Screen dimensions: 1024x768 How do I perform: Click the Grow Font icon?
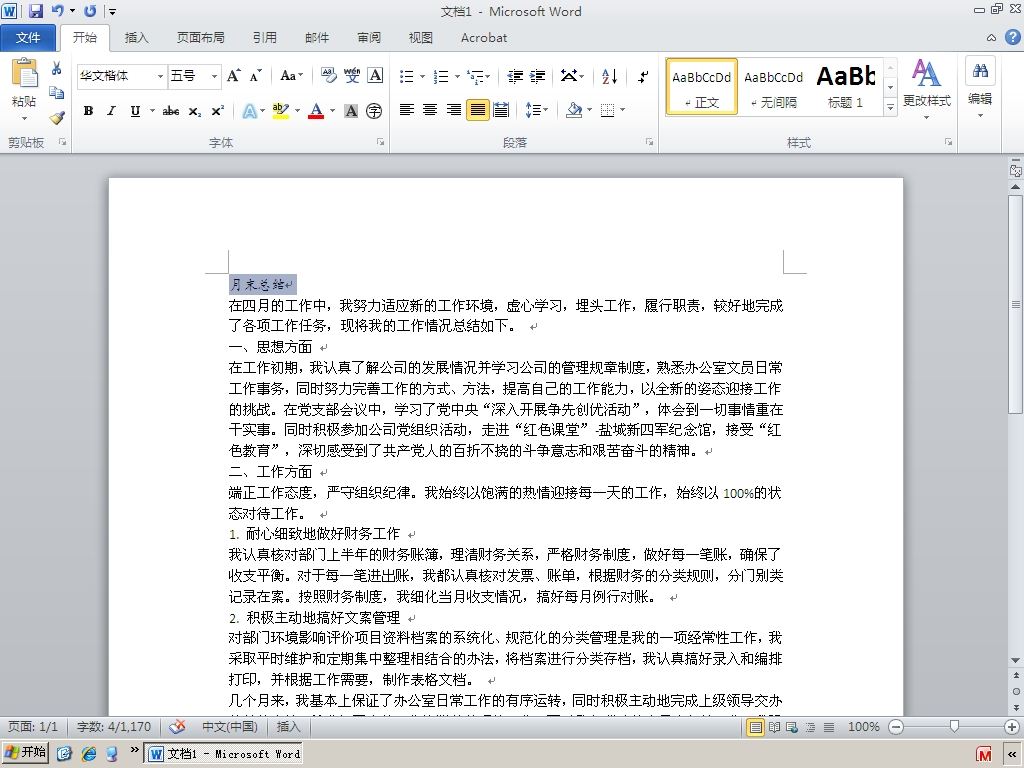tap(233, 76)
